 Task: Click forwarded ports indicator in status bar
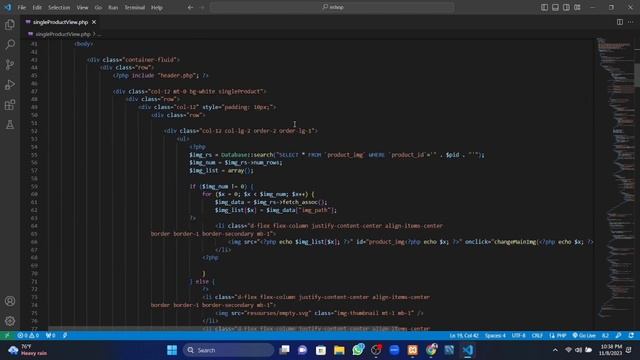51,336
